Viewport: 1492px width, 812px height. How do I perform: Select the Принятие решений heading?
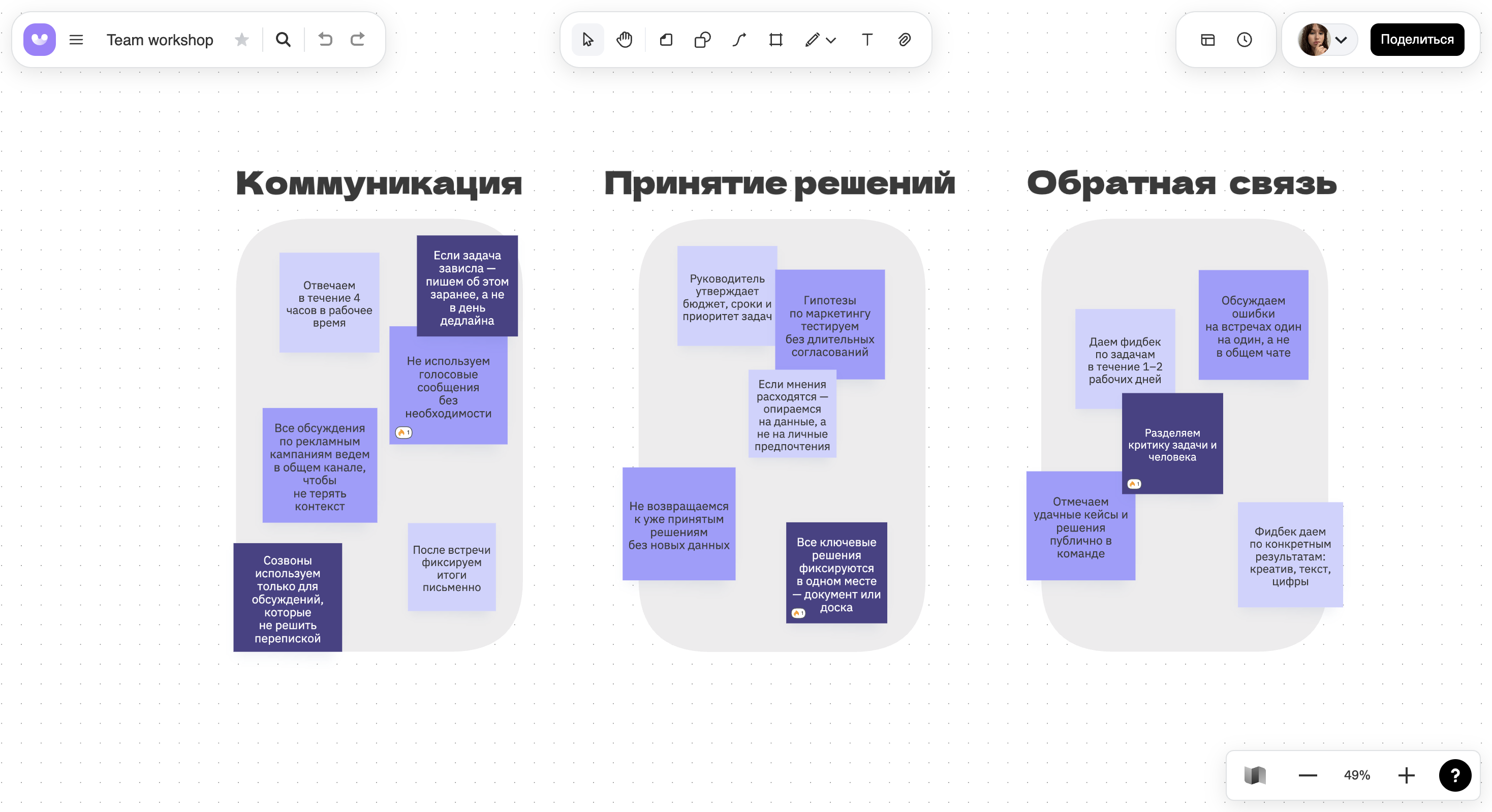780,184
